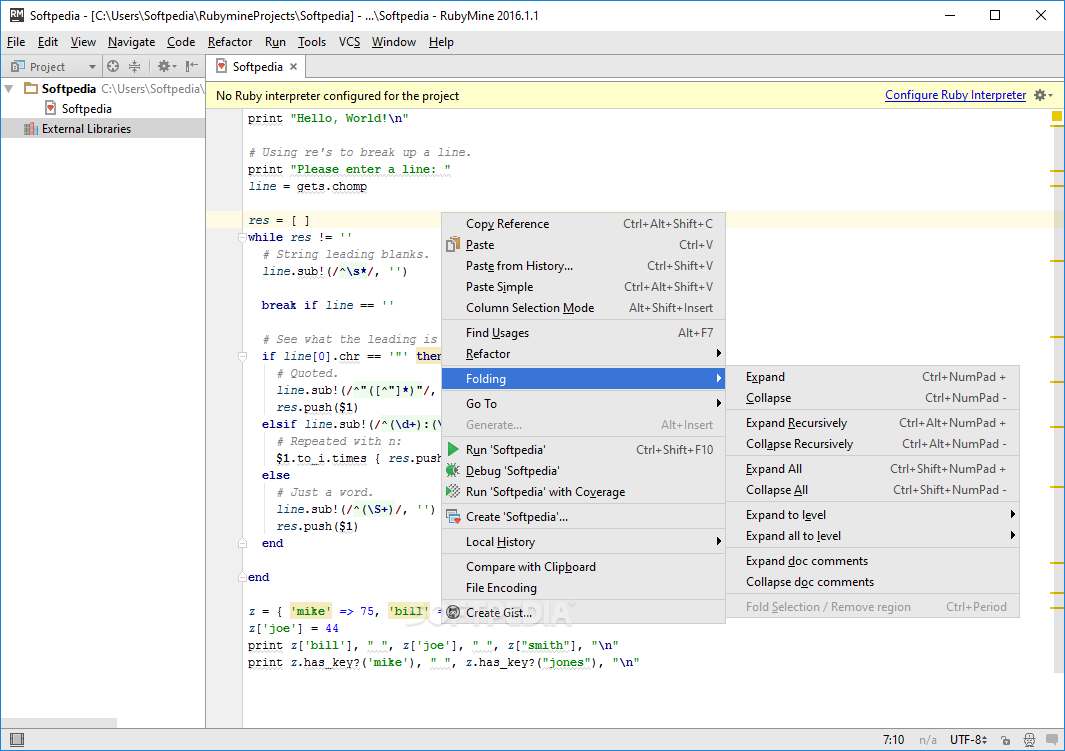The height and width of the screenshot is (751, 1065).
Task: Open the Navigate menu
Action: [x=131, y=42]
